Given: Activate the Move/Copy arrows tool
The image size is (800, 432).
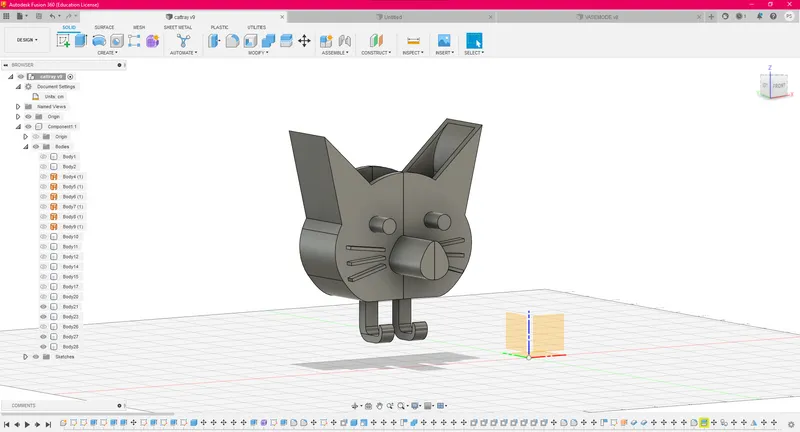Looking at the screenshot, I should pyautogui.click(x=304, y=41).
